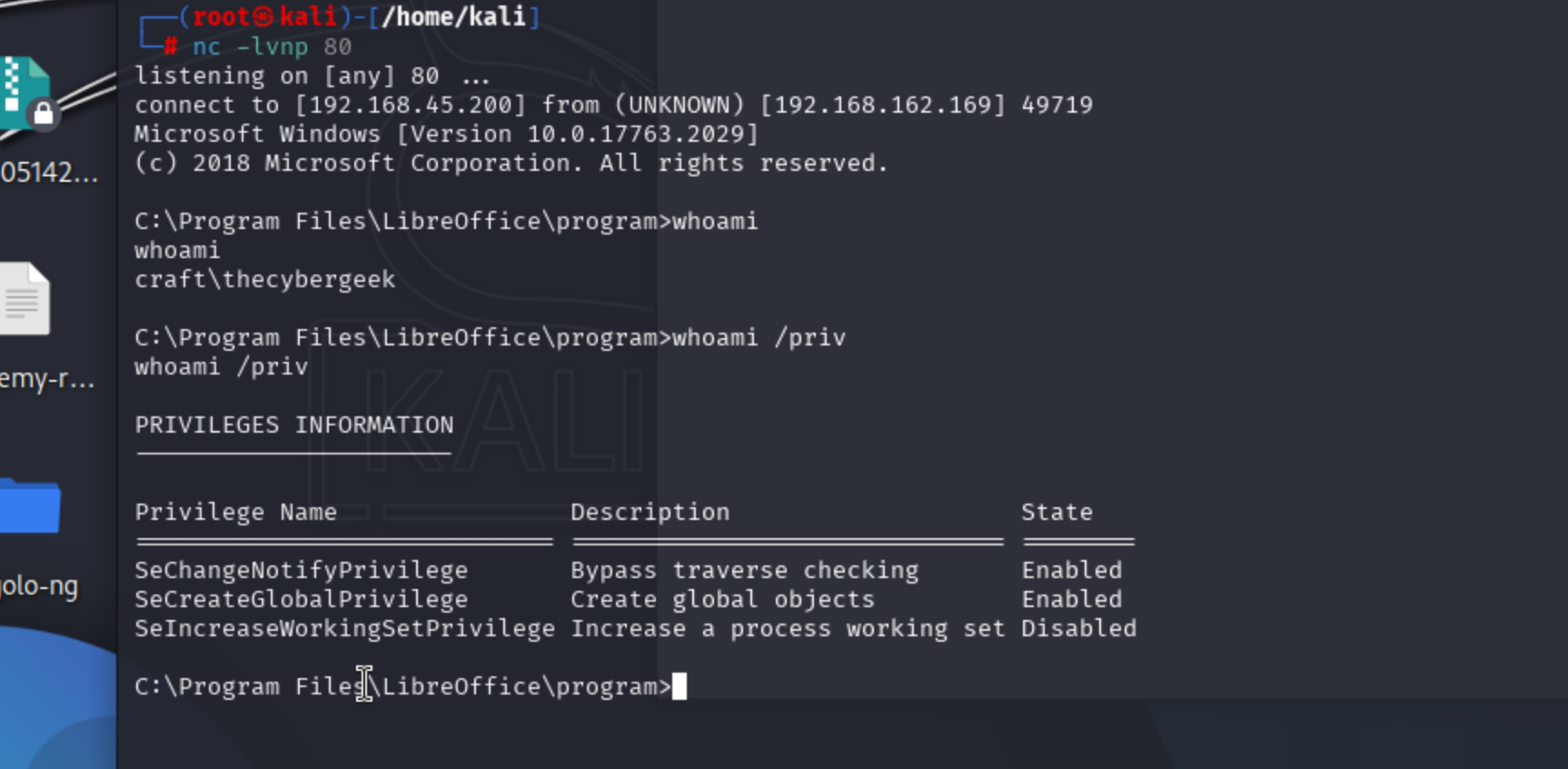Click 'Bypass traverse checking' description
The height and width of the screenshot is (769, 1568).
745,570
